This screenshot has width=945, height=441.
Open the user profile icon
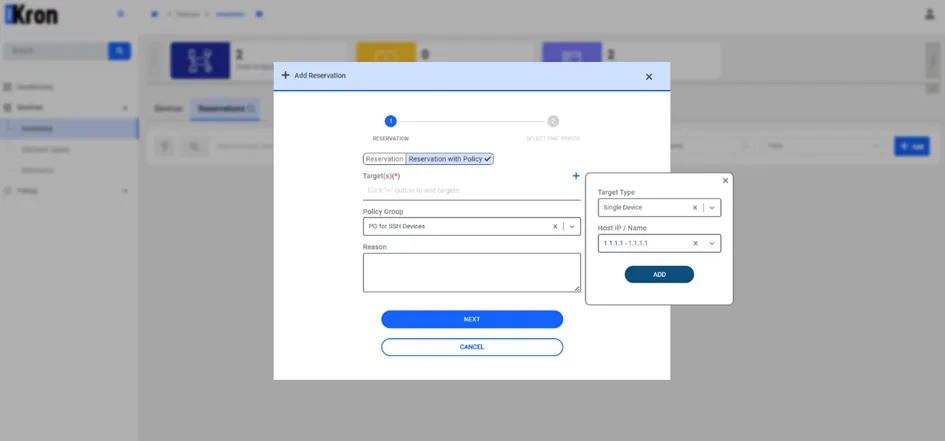(929, 14)
